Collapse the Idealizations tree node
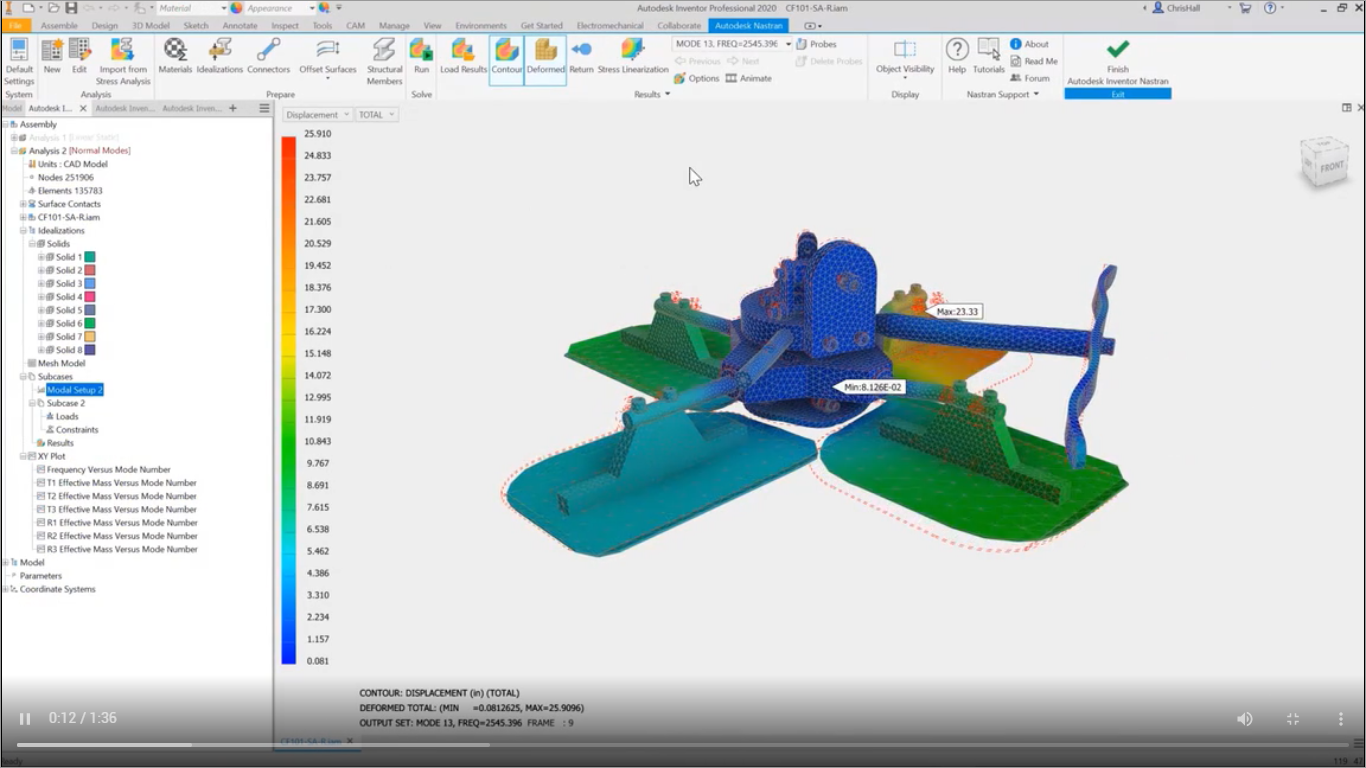The height and width of the screenshot is (768, 1366). tap(23, 230)
